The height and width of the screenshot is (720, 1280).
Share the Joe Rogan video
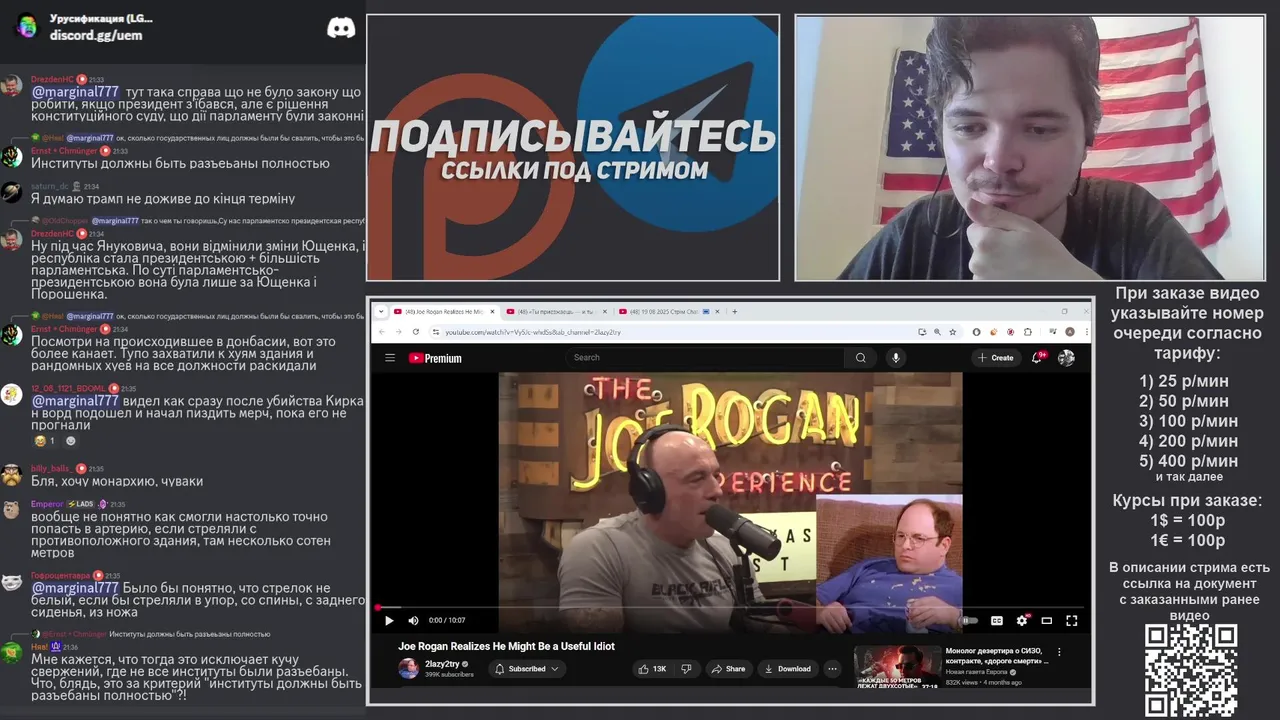pos(729,669)
